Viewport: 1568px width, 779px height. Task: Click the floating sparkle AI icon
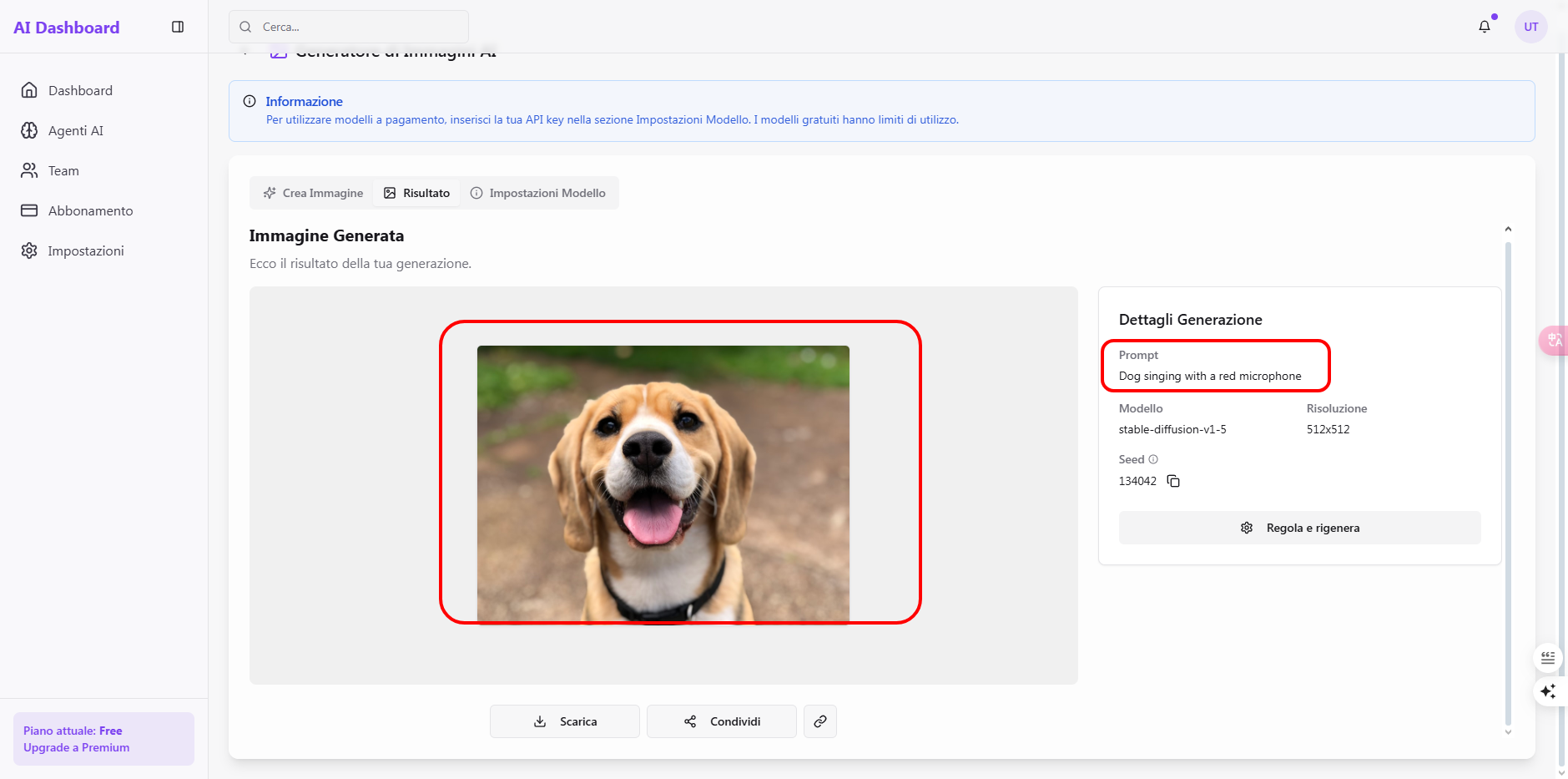(1548, 691)
